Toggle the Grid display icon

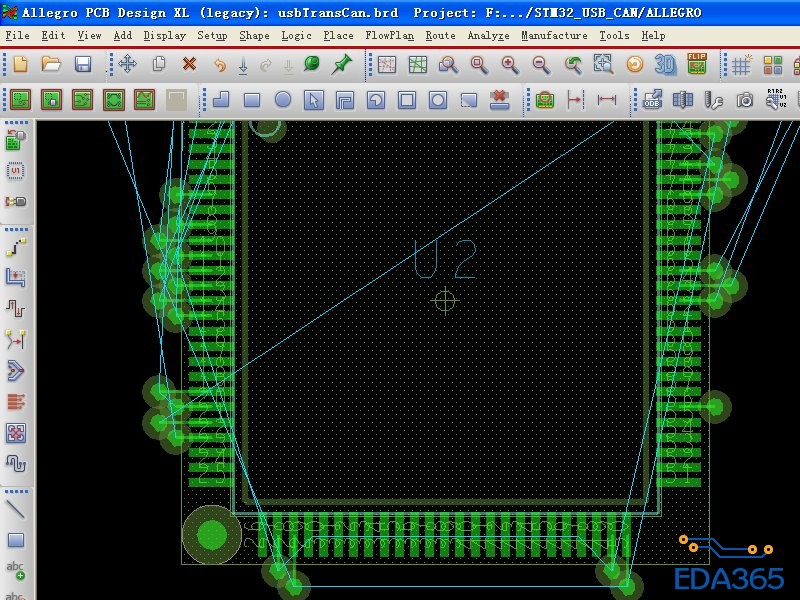741,65
